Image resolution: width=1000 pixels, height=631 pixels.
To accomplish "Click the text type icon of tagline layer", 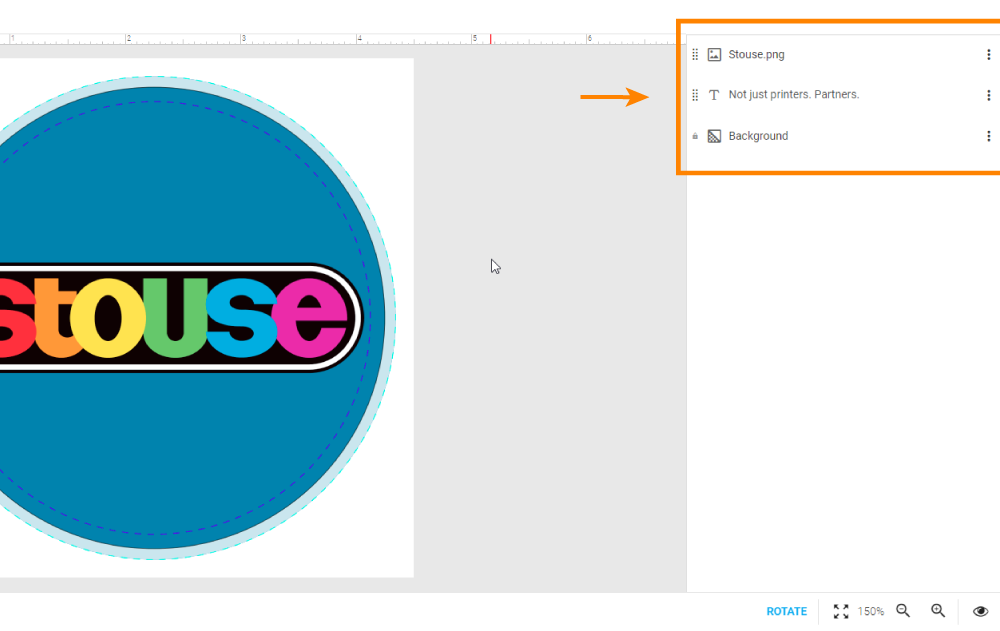I will tap(714, 95).
